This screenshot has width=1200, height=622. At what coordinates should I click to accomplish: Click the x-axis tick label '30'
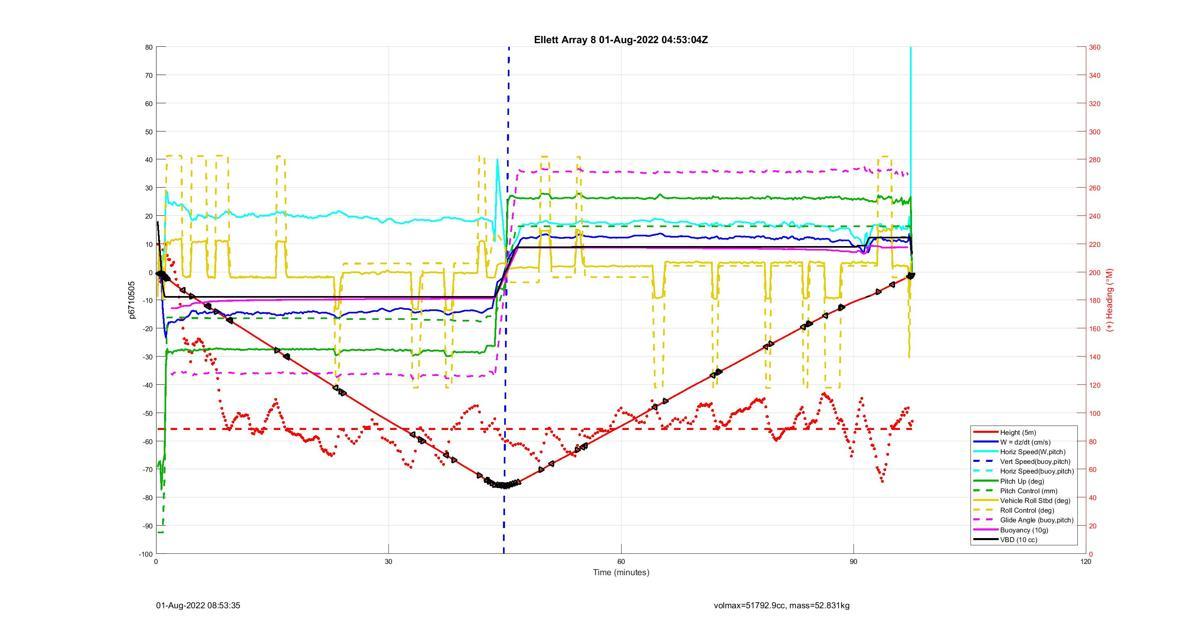[x=388, y=562]
